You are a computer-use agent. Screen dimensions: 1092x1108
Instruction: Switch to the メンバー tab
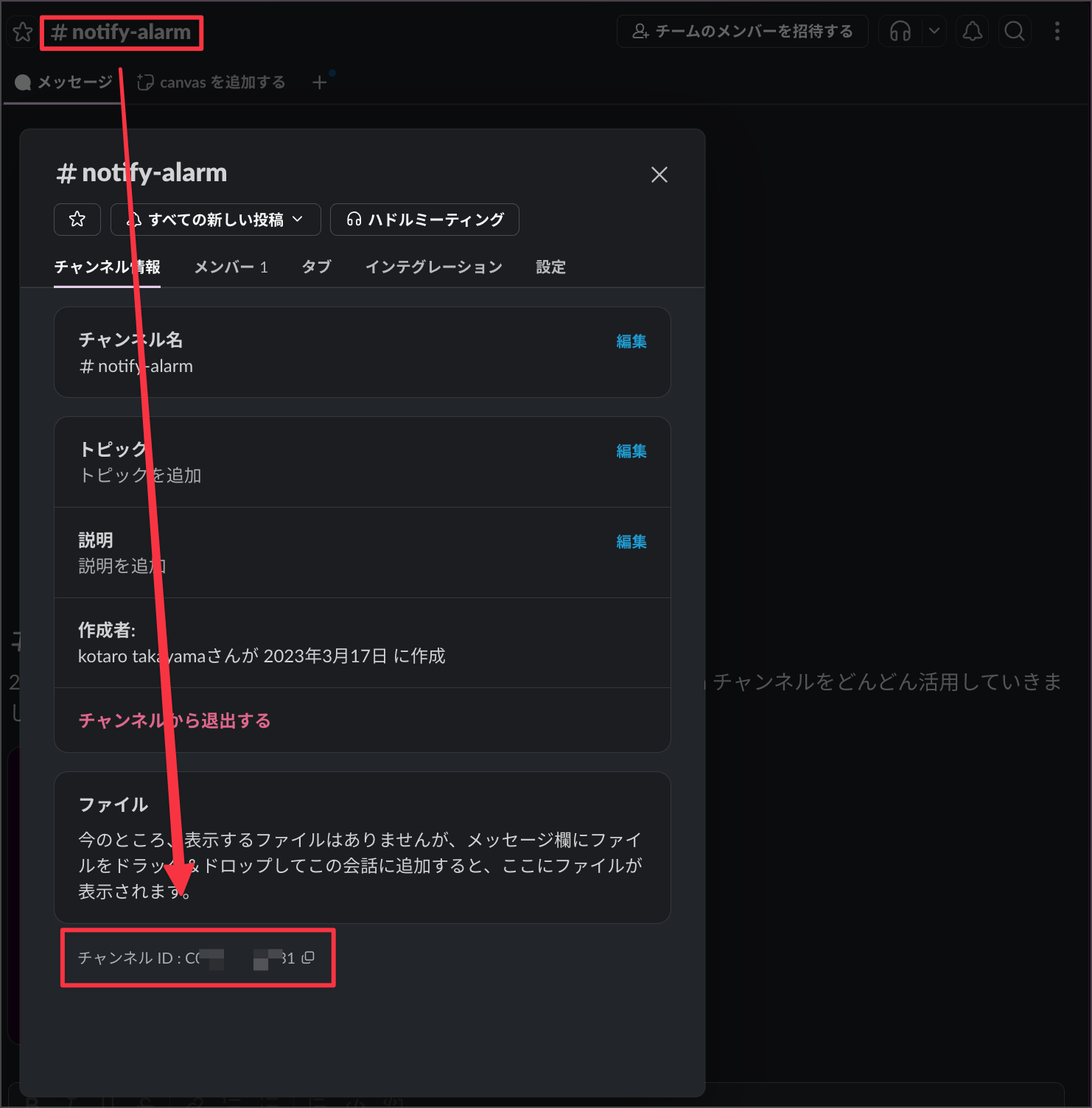[x=231, y=267]
